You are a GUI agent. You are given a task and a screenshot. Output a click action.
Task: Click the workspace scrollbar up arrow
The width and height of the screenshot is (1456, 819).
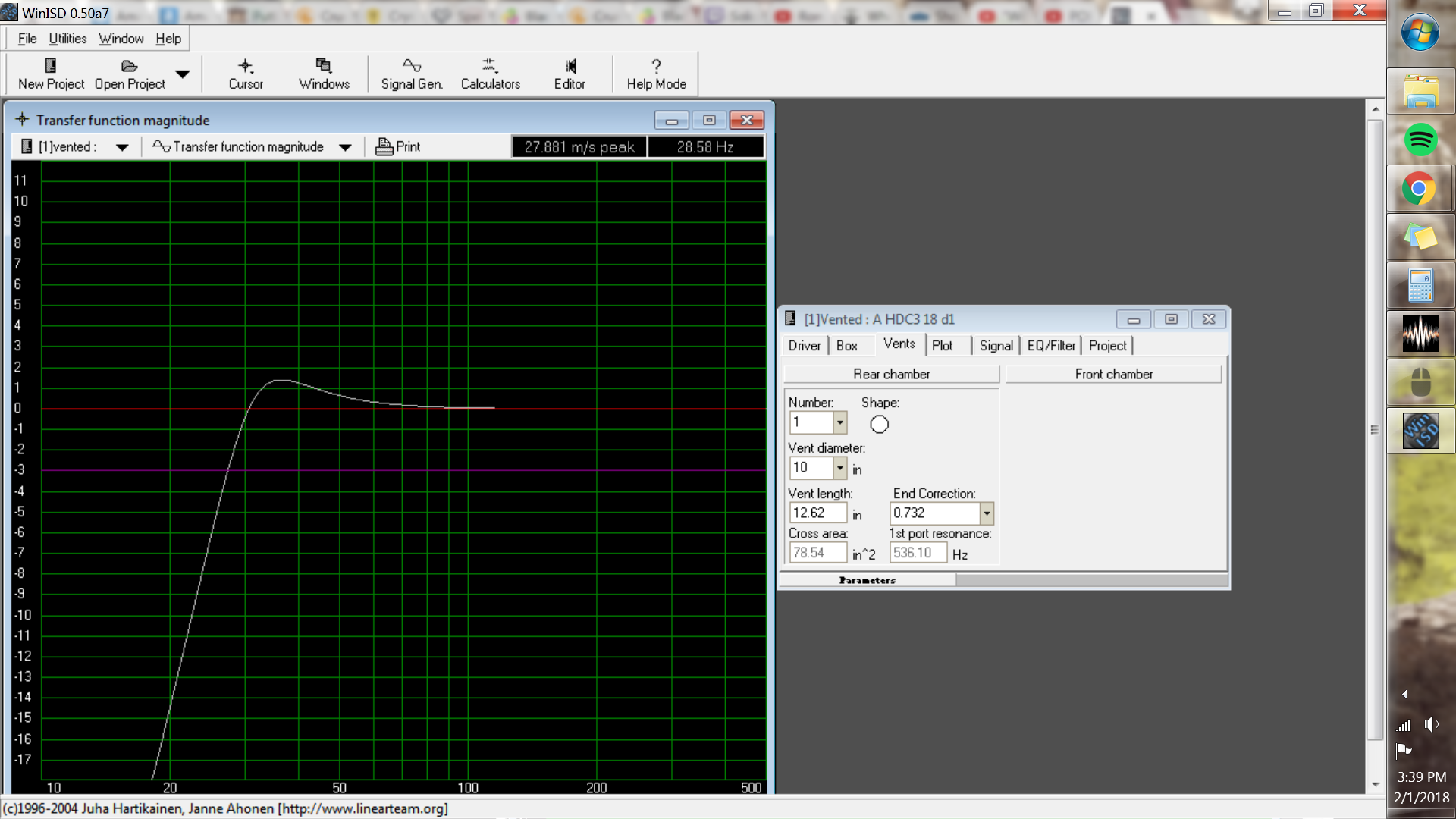tap(1375, 109)
